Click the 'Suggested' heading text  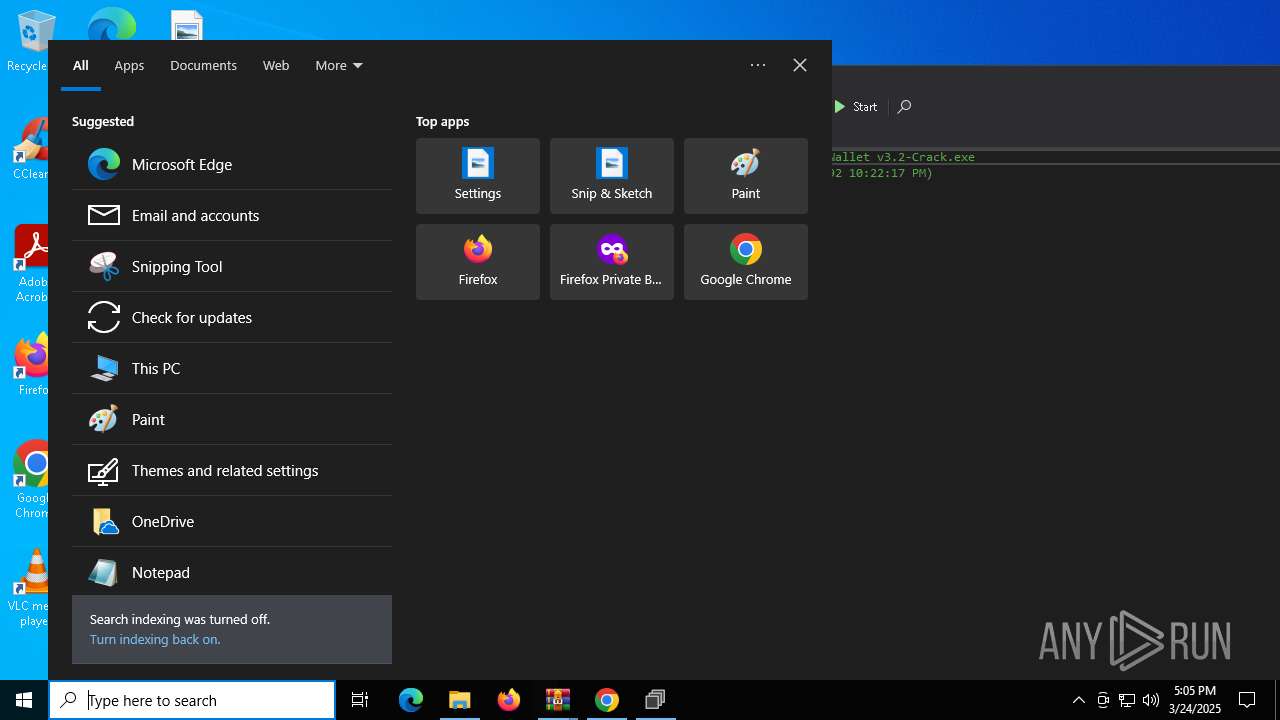[x=103, y=121]
